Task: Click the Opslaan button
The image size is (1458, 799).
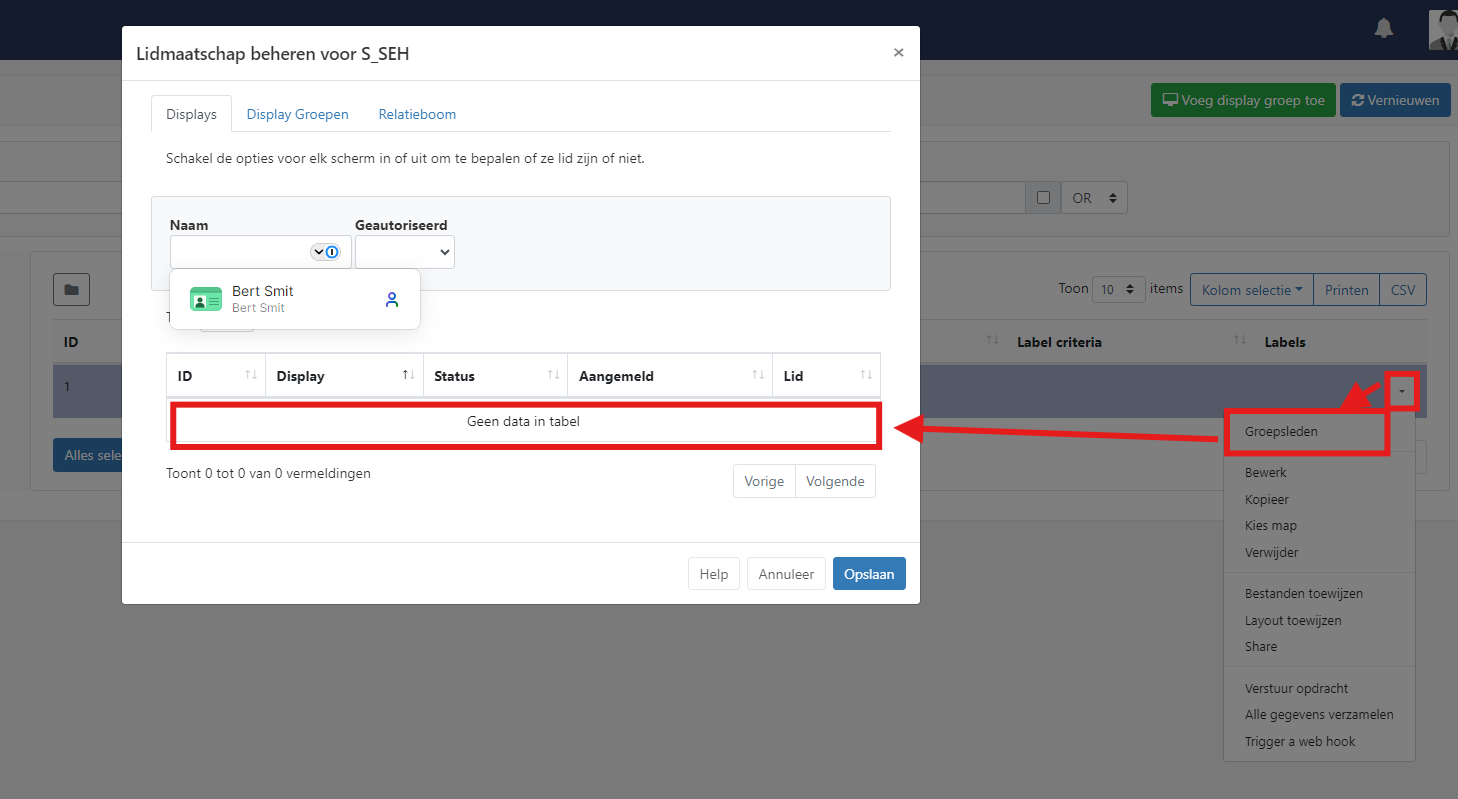Action: pos(868,574)
